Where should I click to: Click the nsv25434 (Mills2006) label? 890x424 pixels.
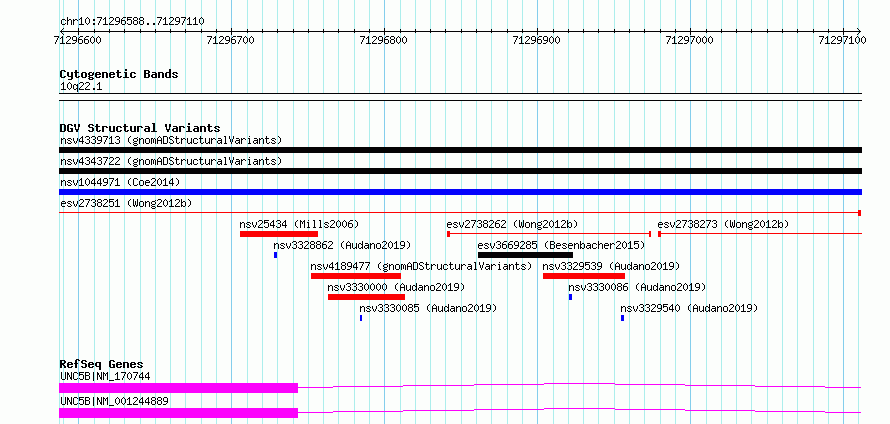(x=299, y=224)
